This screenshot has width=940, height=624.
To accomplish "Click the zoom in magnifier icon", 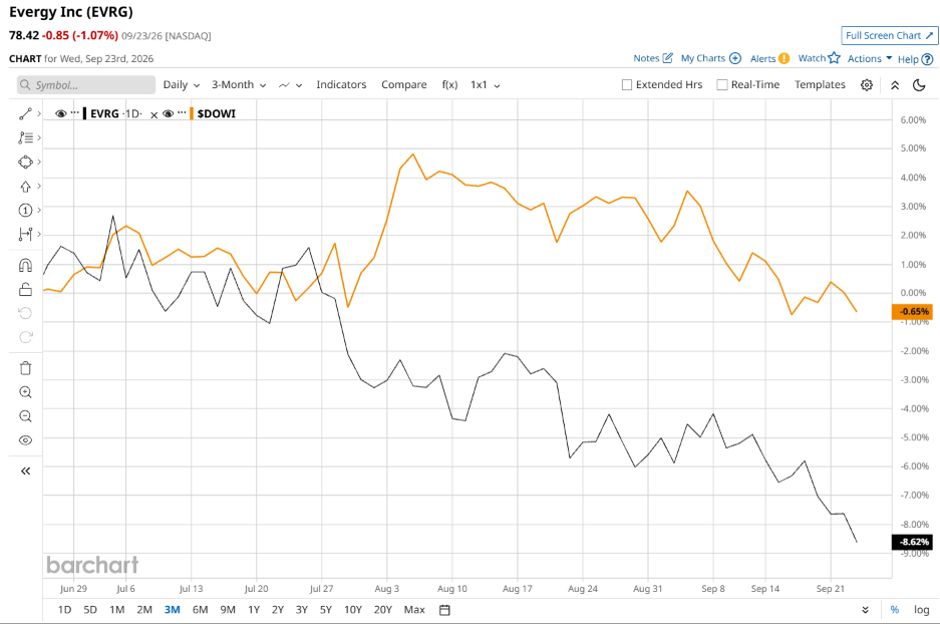I will pyautogui.click(x=25, y=392).
